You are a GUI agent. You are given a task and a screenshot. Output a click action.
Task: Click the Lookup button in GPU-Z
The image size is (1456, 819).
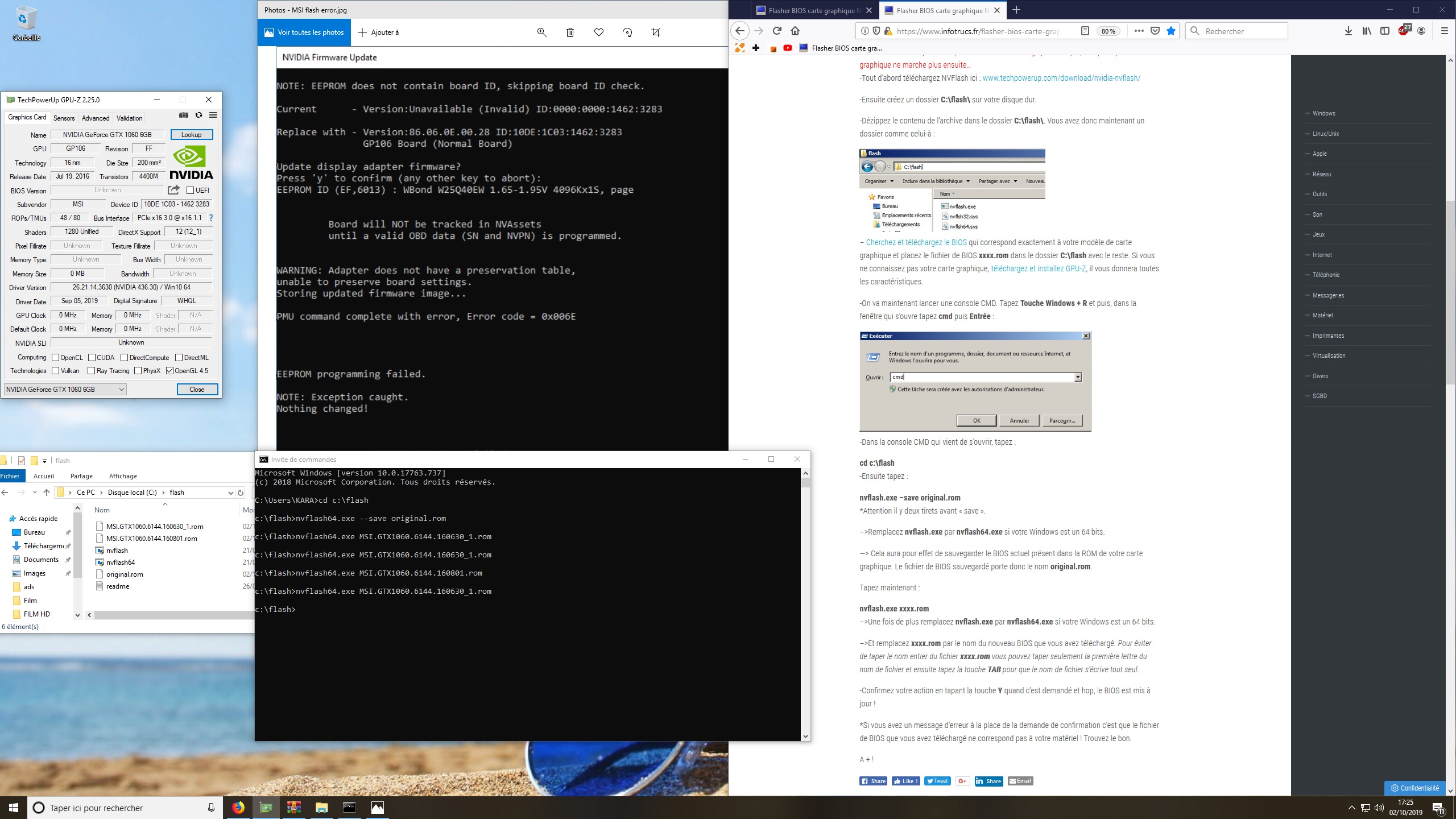coord(191,135)
